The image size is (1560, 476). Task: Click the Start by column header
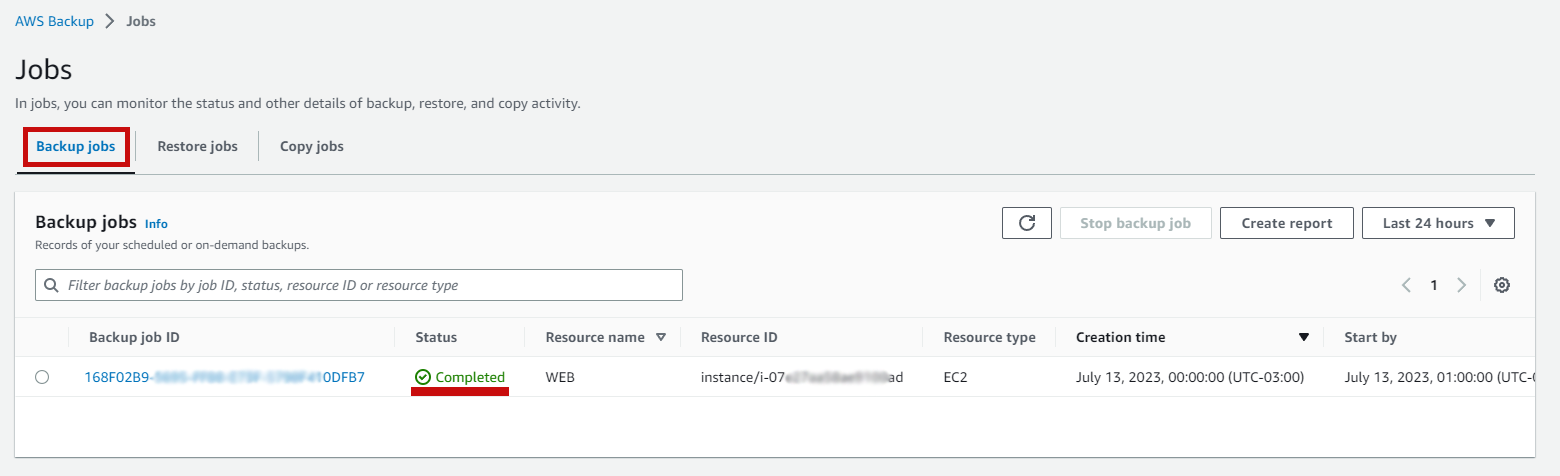coord(1371,337)
